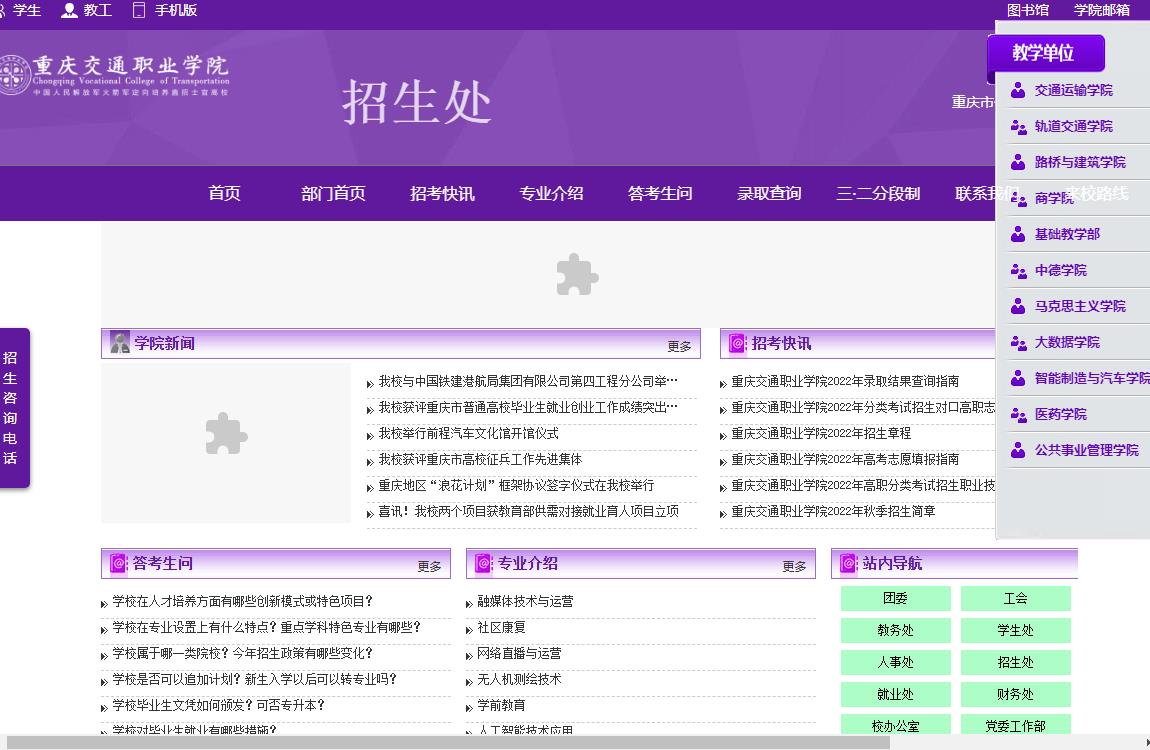
Task: Click the college logo emblem
Action: [12, 74]
